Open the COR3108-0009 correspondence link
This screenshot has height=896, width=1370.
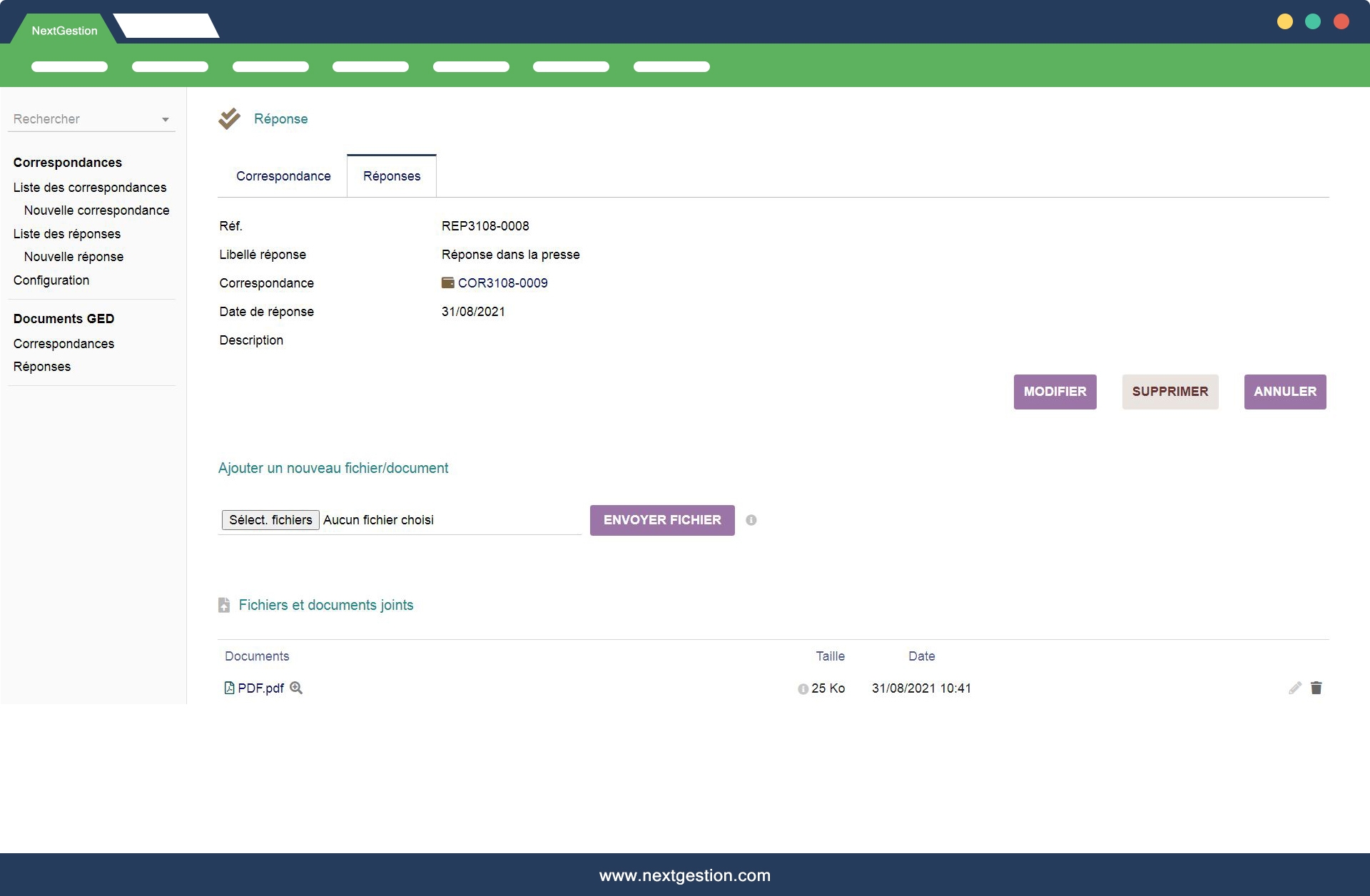[x=502, y=283]
